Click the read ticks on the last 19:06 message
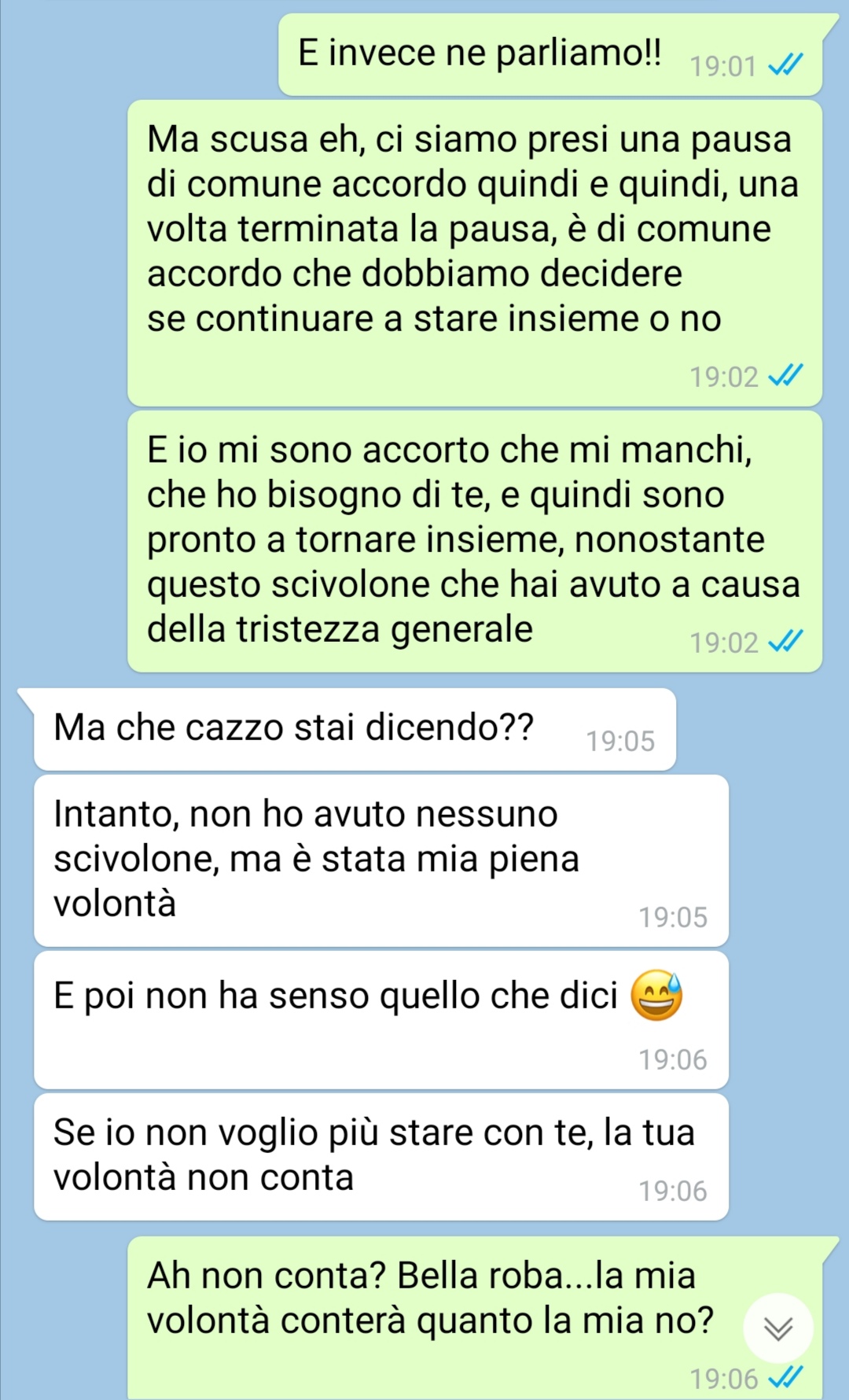This screenshot has height=1400, width=849. (x=785, y=1377)
